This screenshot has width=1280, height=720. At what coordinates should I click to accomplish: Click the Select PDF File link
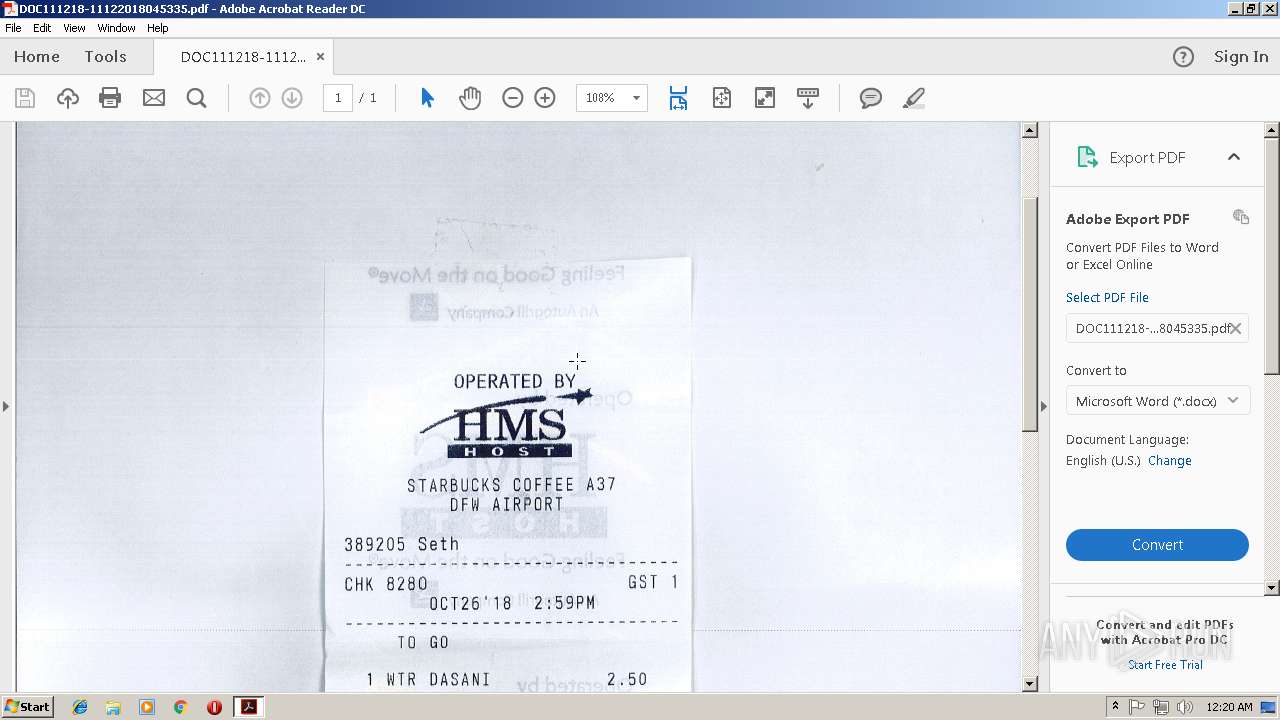[1107, 297]
